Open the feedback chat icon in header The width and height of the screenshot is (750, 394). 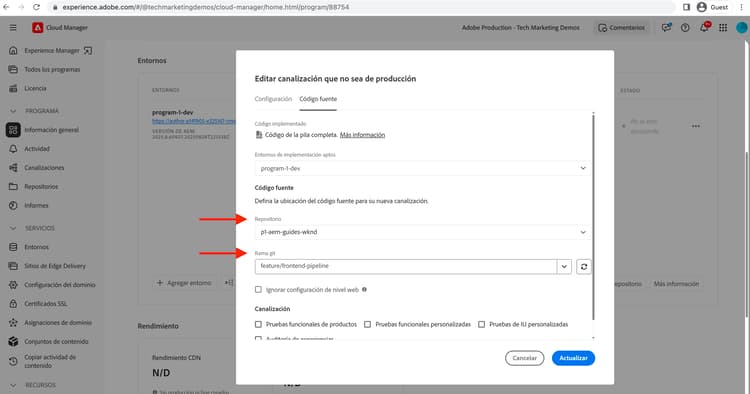[666, 28]
